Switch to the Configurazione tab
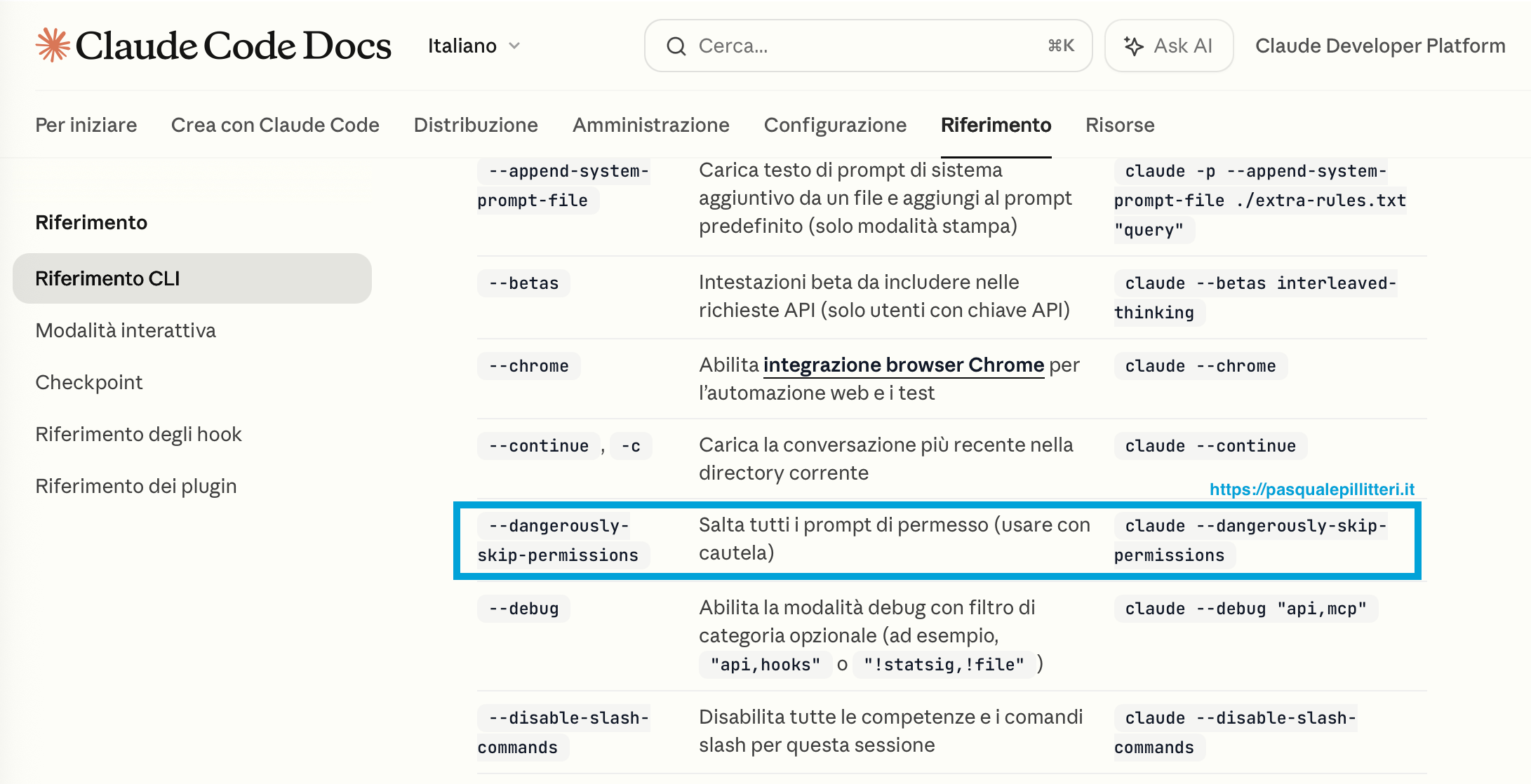The image size is (1531, 784). 835,125
